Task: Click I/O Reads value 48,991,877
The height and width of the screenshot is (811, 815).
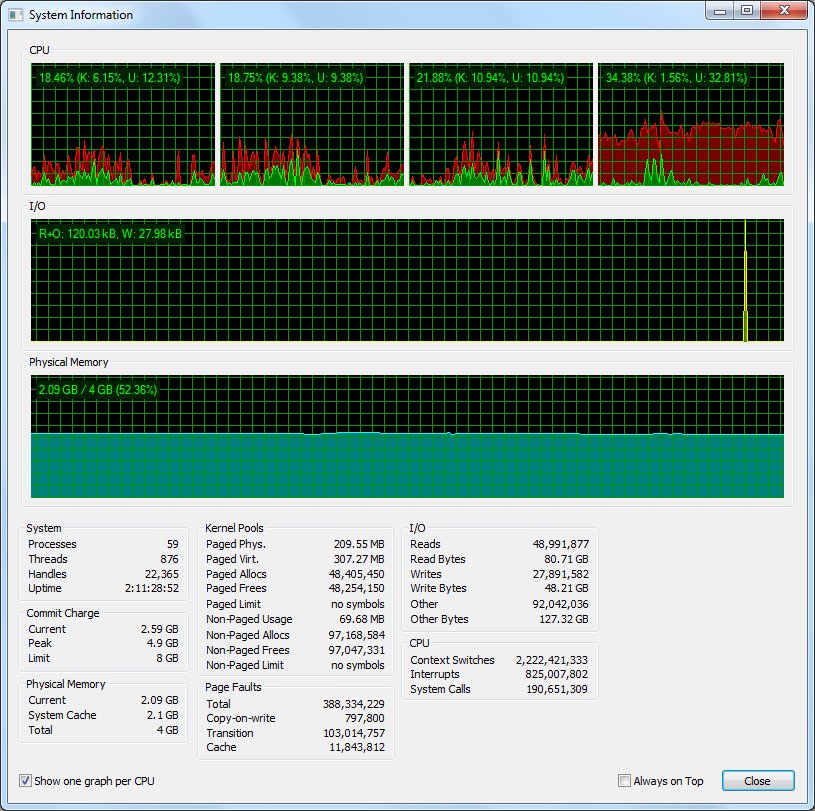Action: click(x=561, y=544)
